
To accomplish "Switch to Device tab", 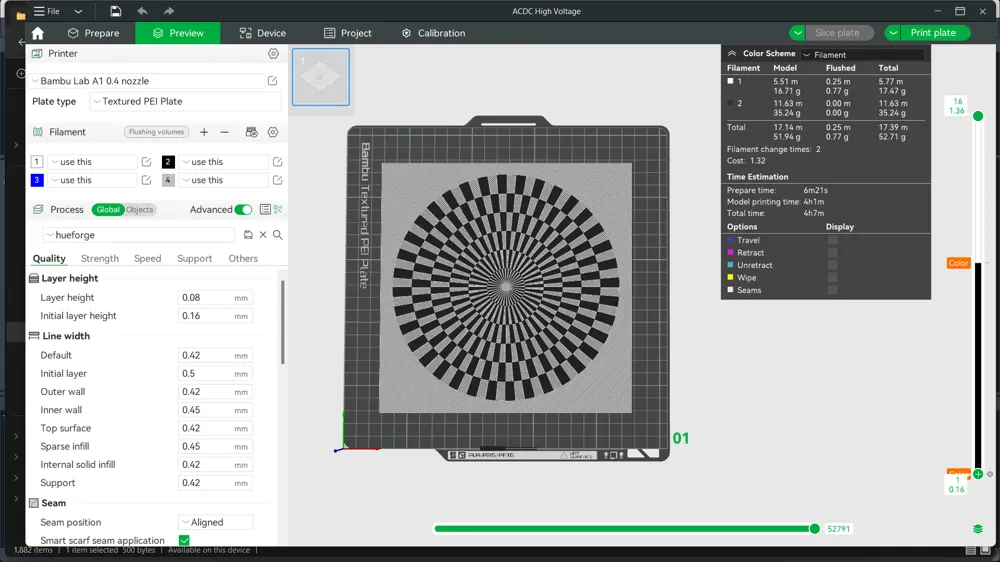I will point(263,33).
